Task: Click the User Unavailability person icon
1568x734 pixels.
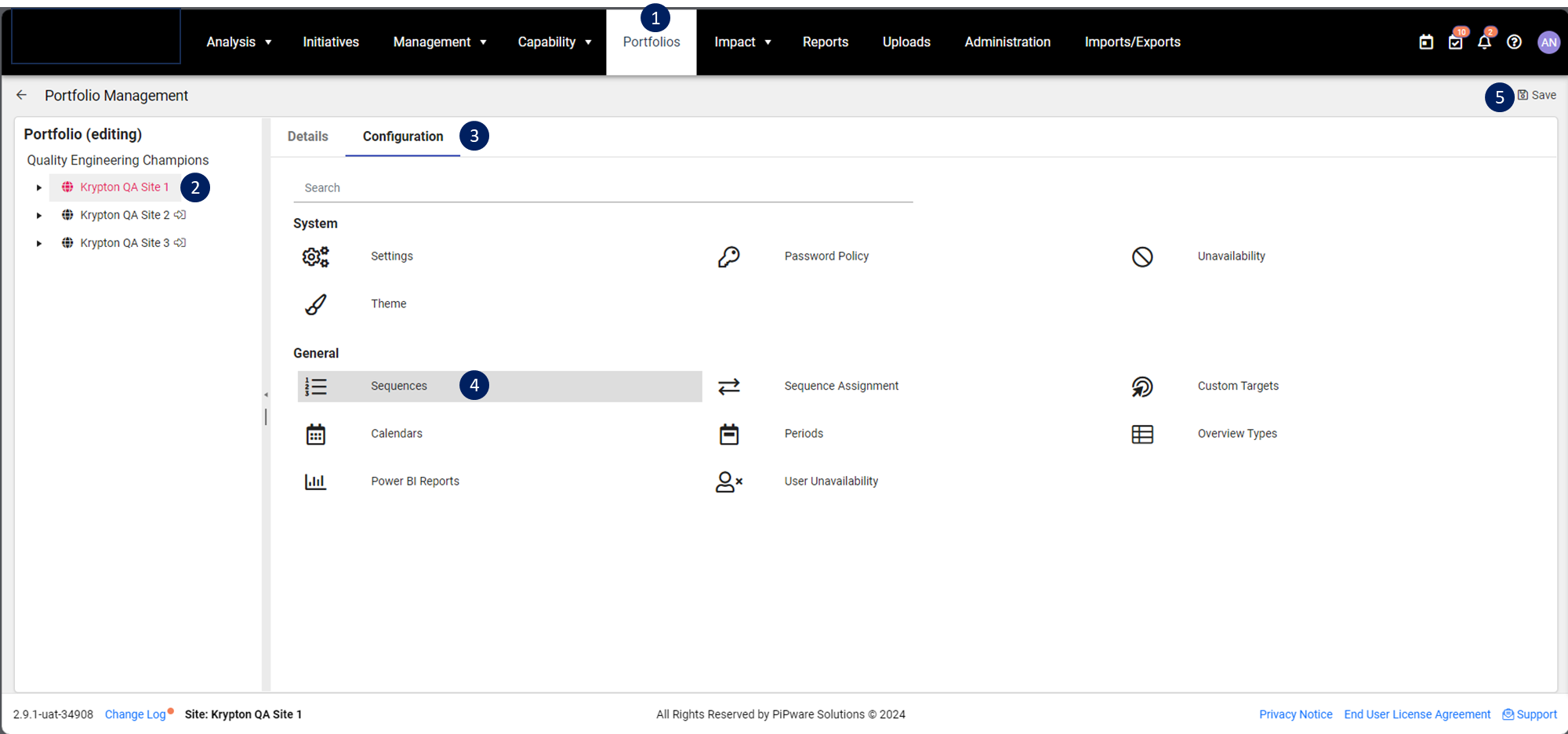Action: point(728,481)
